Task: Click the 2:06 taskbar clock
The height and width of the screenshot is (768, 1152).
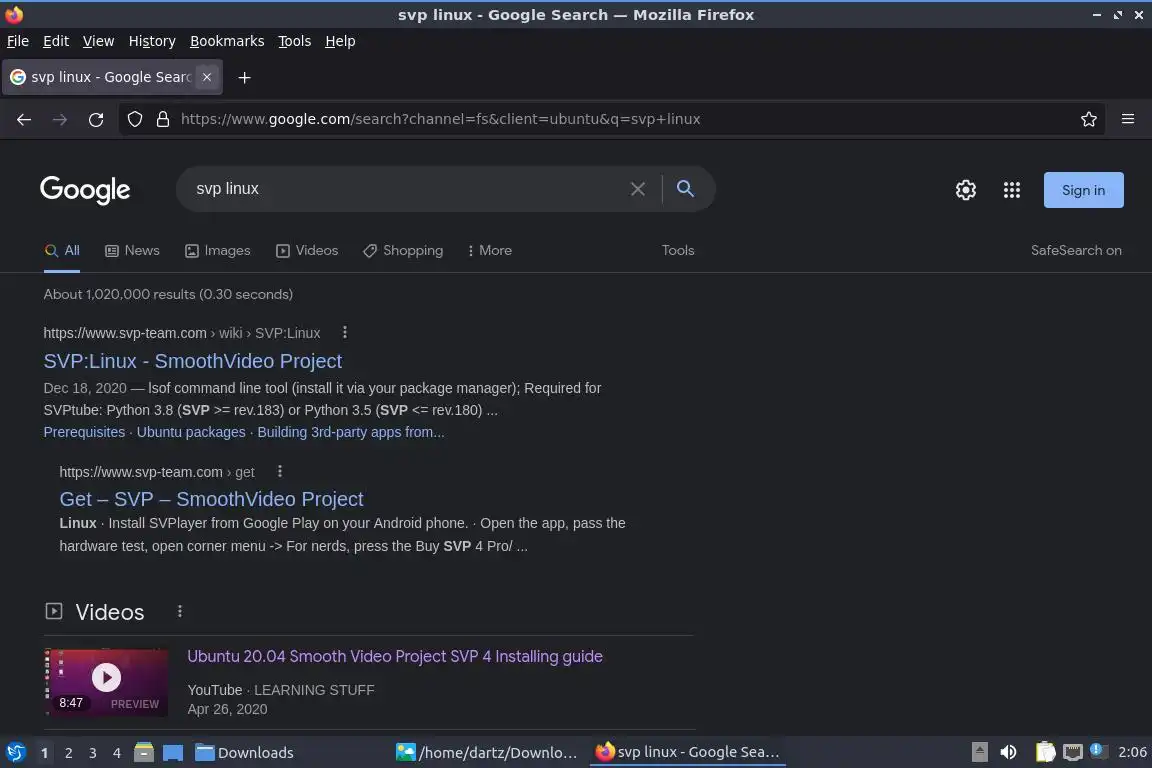Action: pyautogui.click(x=1131, y=753)
